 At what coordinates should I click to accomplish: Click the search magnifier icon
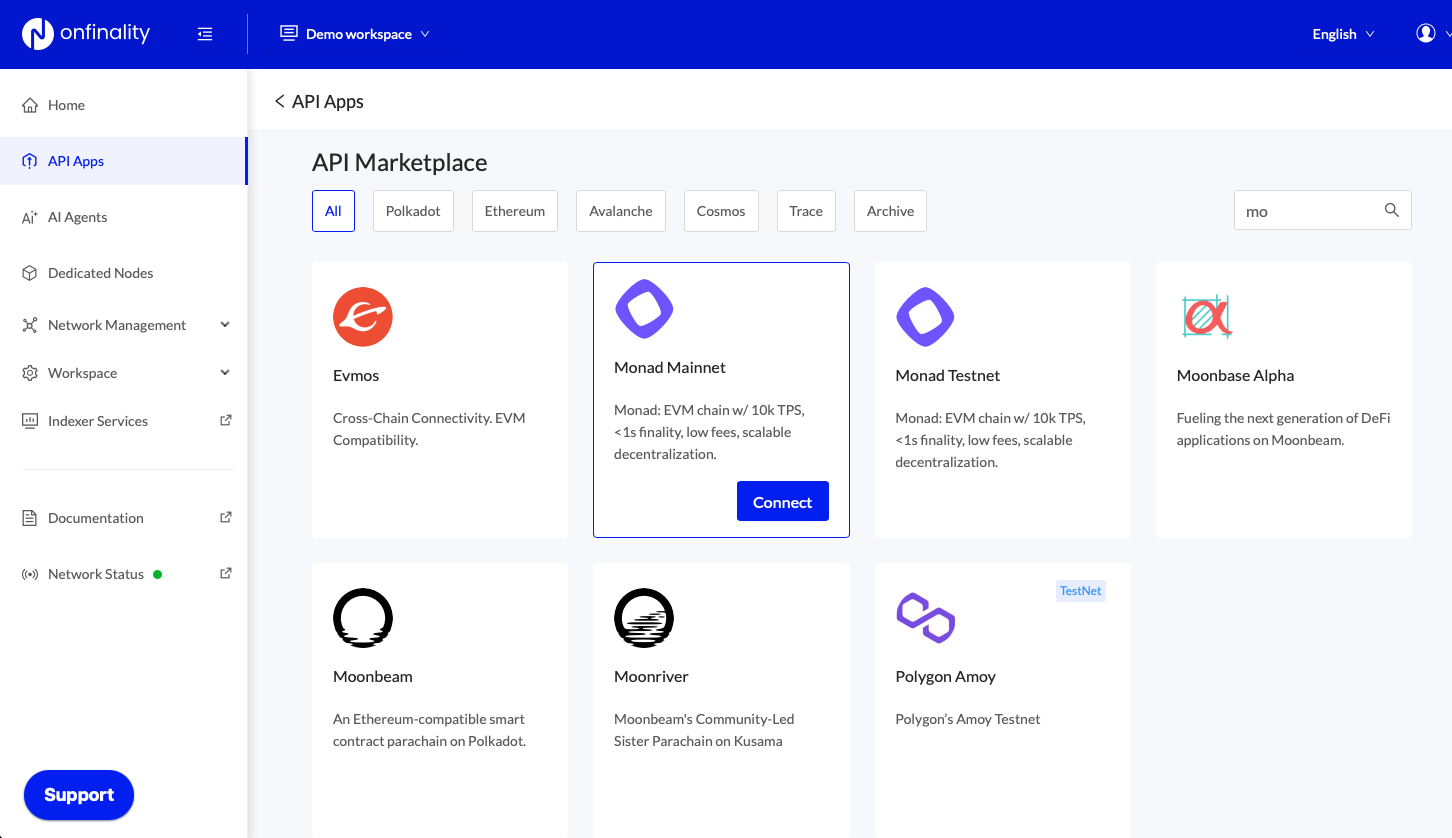click(1391, 210)
